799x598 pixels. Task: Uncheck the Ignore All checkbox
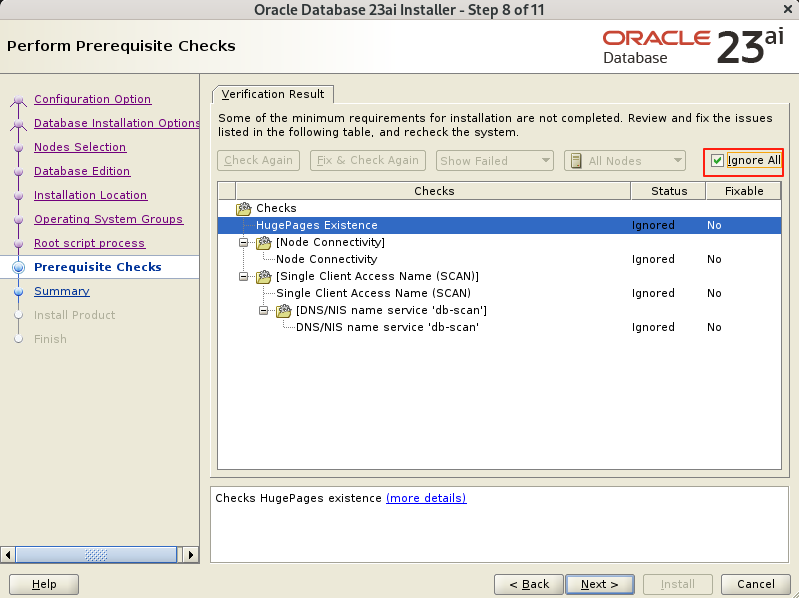[x=717, y=160]
